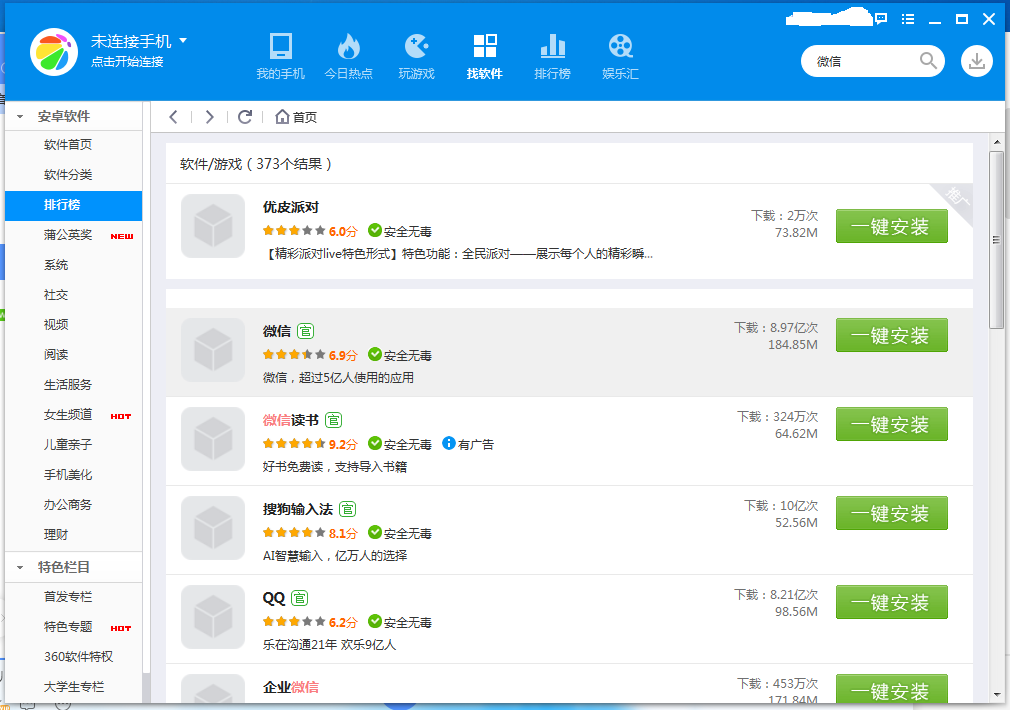Click official 官 badge next to 微信
The image size is (1010, 710).
pyautogui.click(x=305, y=331)
